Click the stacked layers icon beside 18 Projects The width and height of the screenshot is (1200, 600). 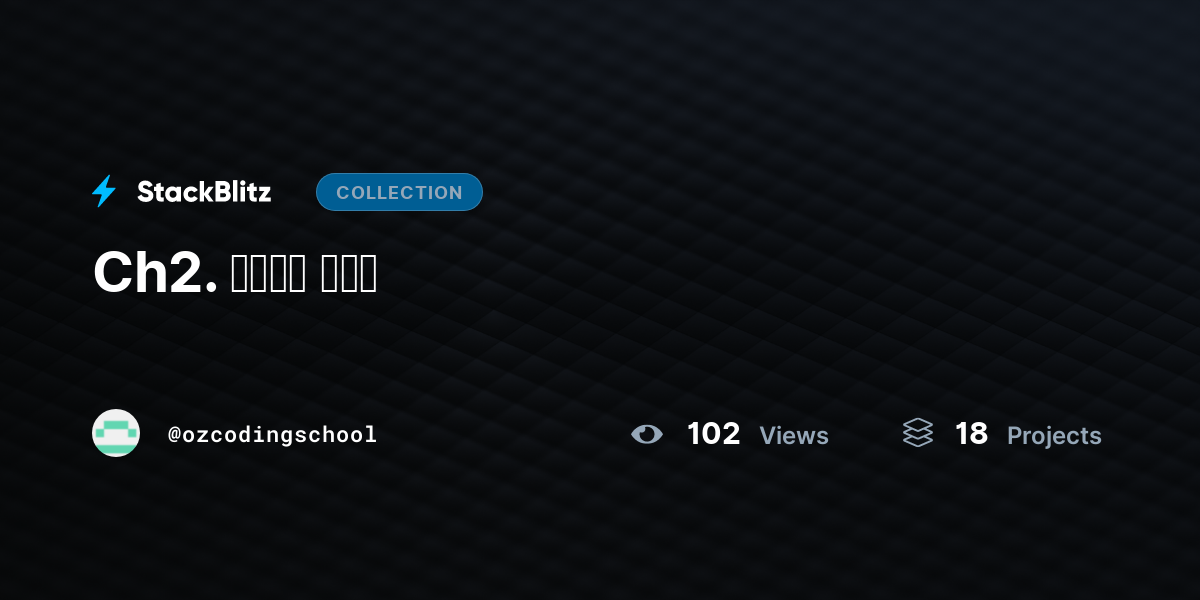point(918,433)
